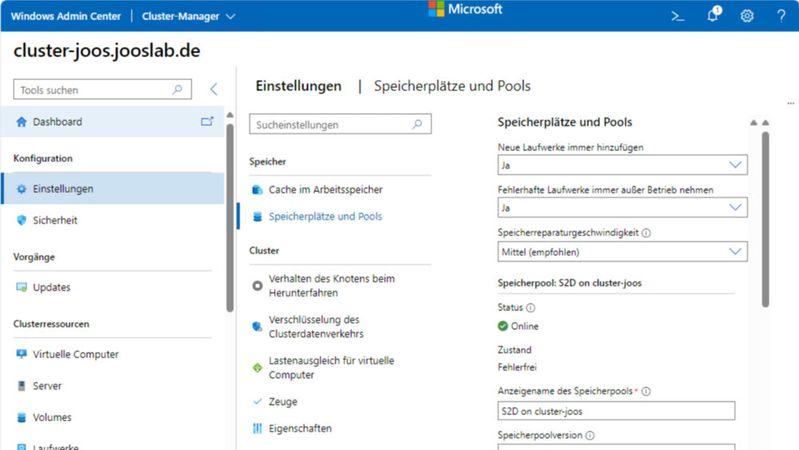The image size is (799, 450).
Task: Go to Windows Admin Center home
Action: point(66,16)
